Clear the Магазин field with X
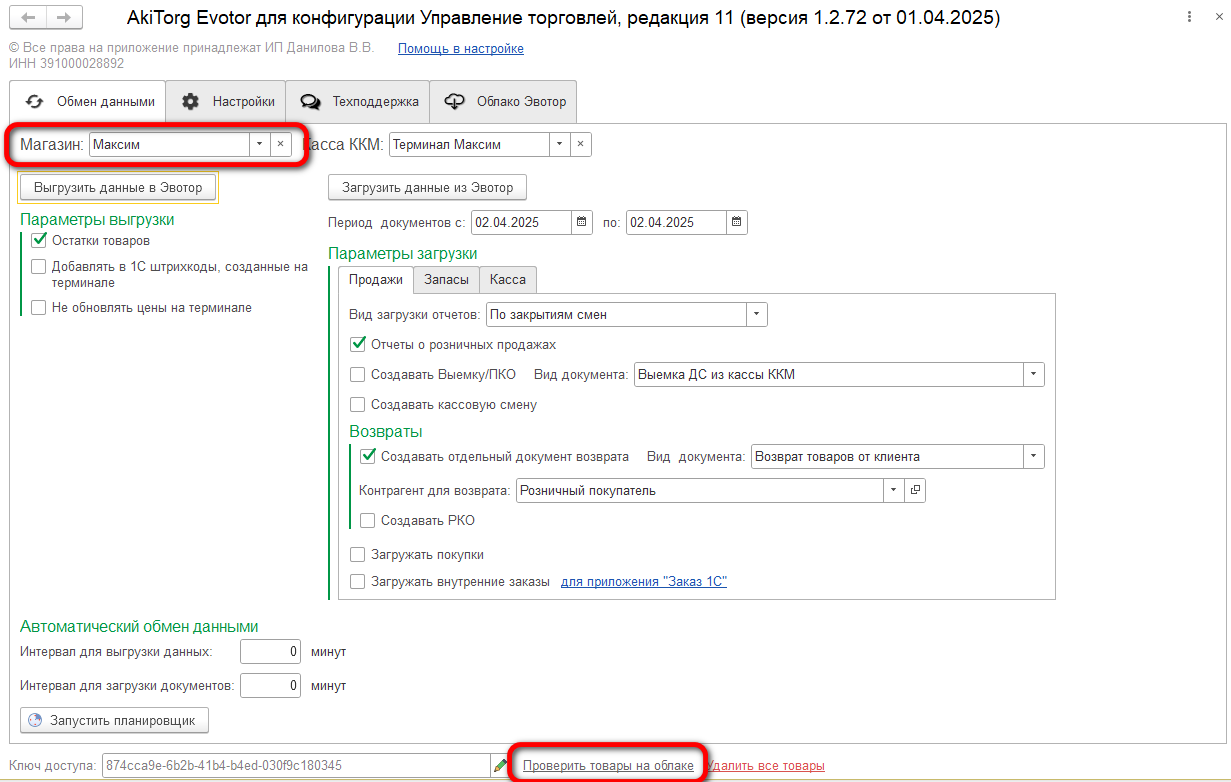 pyautogui.click(x=280, y=144)
